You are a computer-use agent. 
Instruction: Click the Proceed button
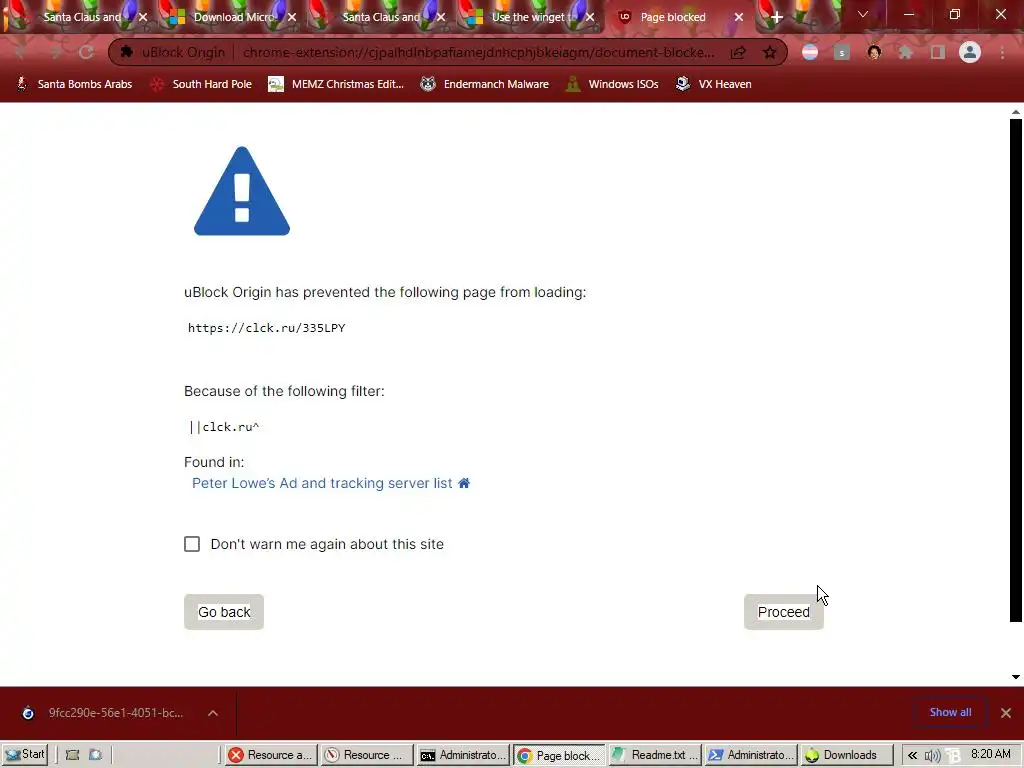click(783, 612)
